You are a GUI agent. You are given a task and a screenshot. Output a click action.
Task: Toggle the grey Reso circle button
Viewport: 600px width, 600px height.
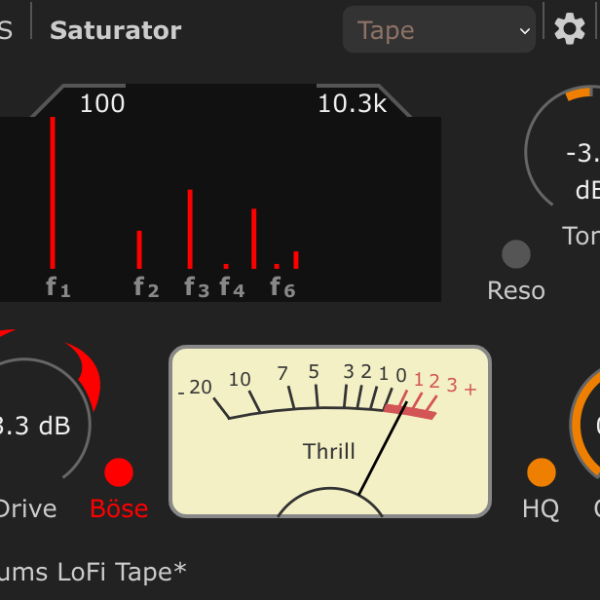(x=516, y=255)
